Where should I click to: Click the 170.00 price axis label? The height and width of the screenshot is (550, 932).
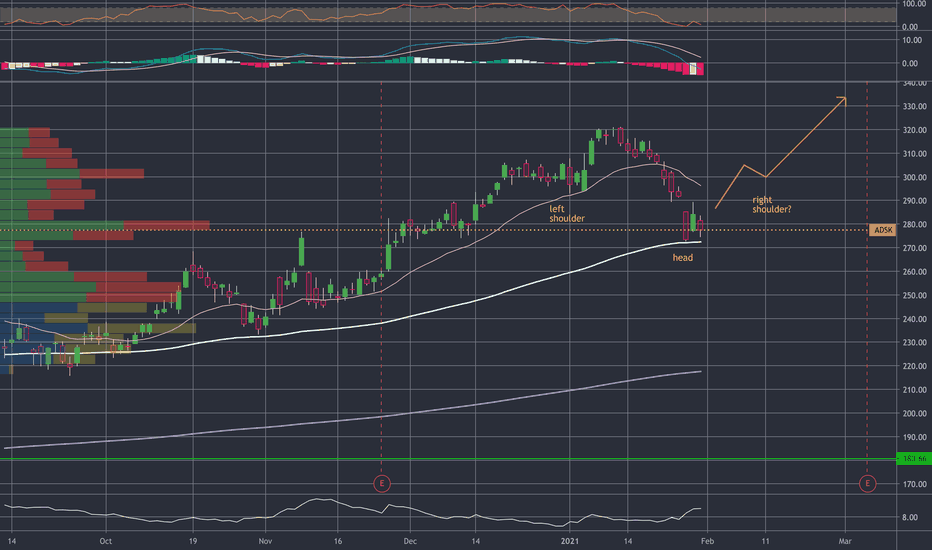pyautogui.click(x=914, y=484)
